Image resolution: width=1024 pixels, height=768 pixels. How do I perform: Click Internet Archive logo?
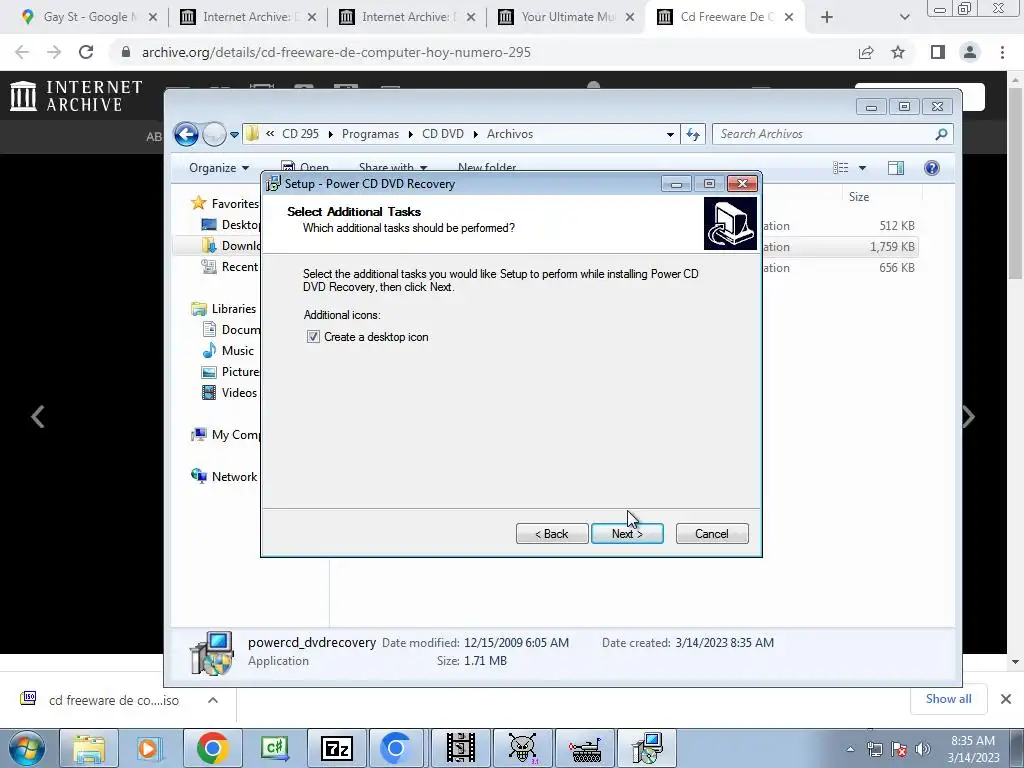(76, 95)
